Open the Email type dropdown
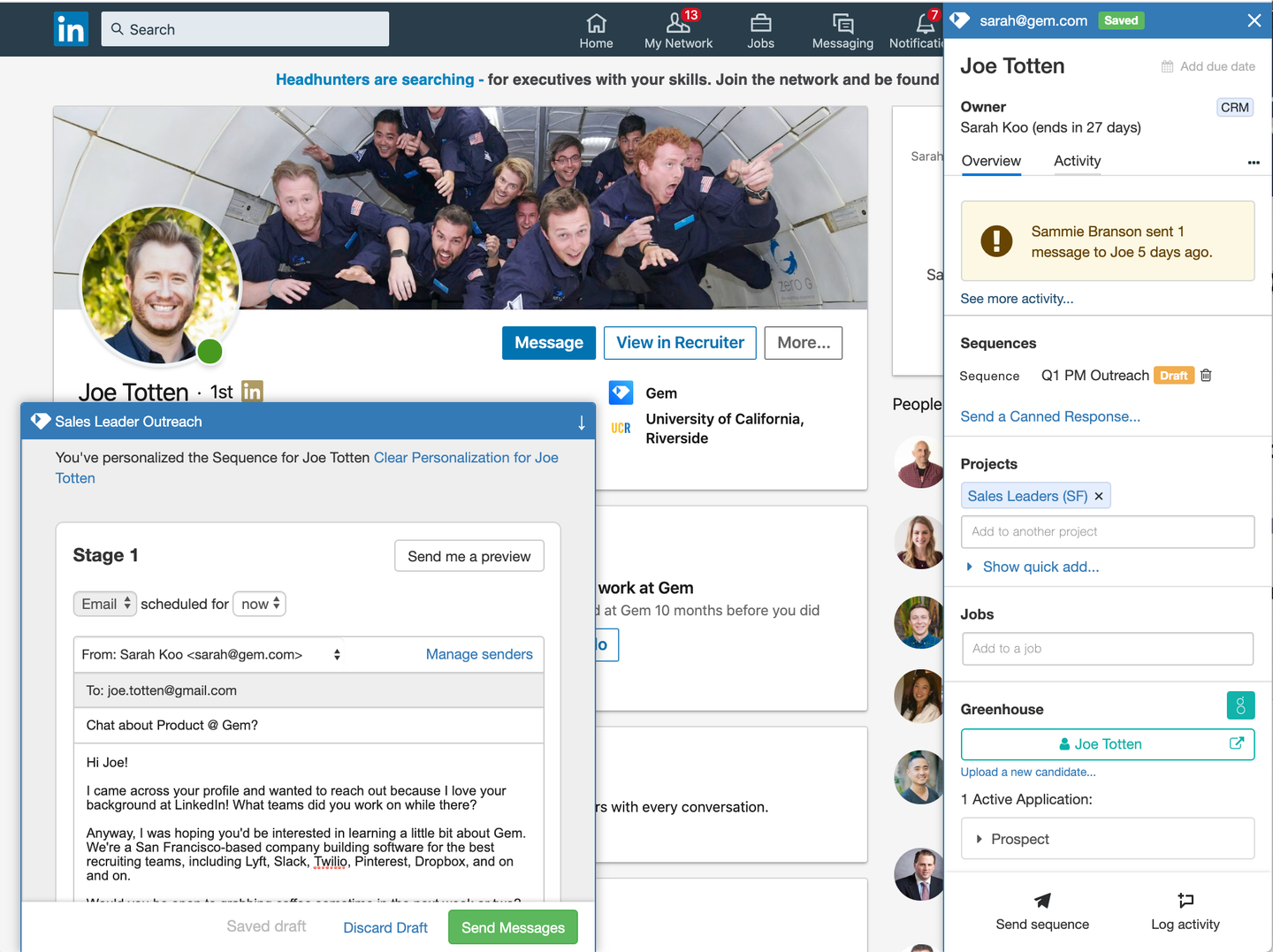This screenshot has width=1273, height=952. click(x=105, y=604)
